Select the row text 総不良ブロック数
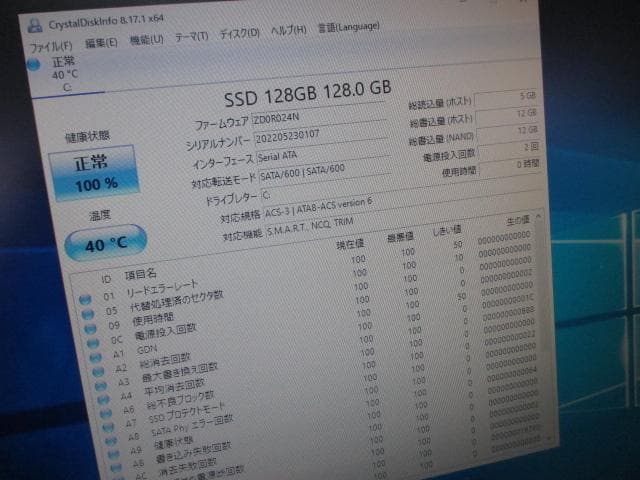 tap(180, 400)
